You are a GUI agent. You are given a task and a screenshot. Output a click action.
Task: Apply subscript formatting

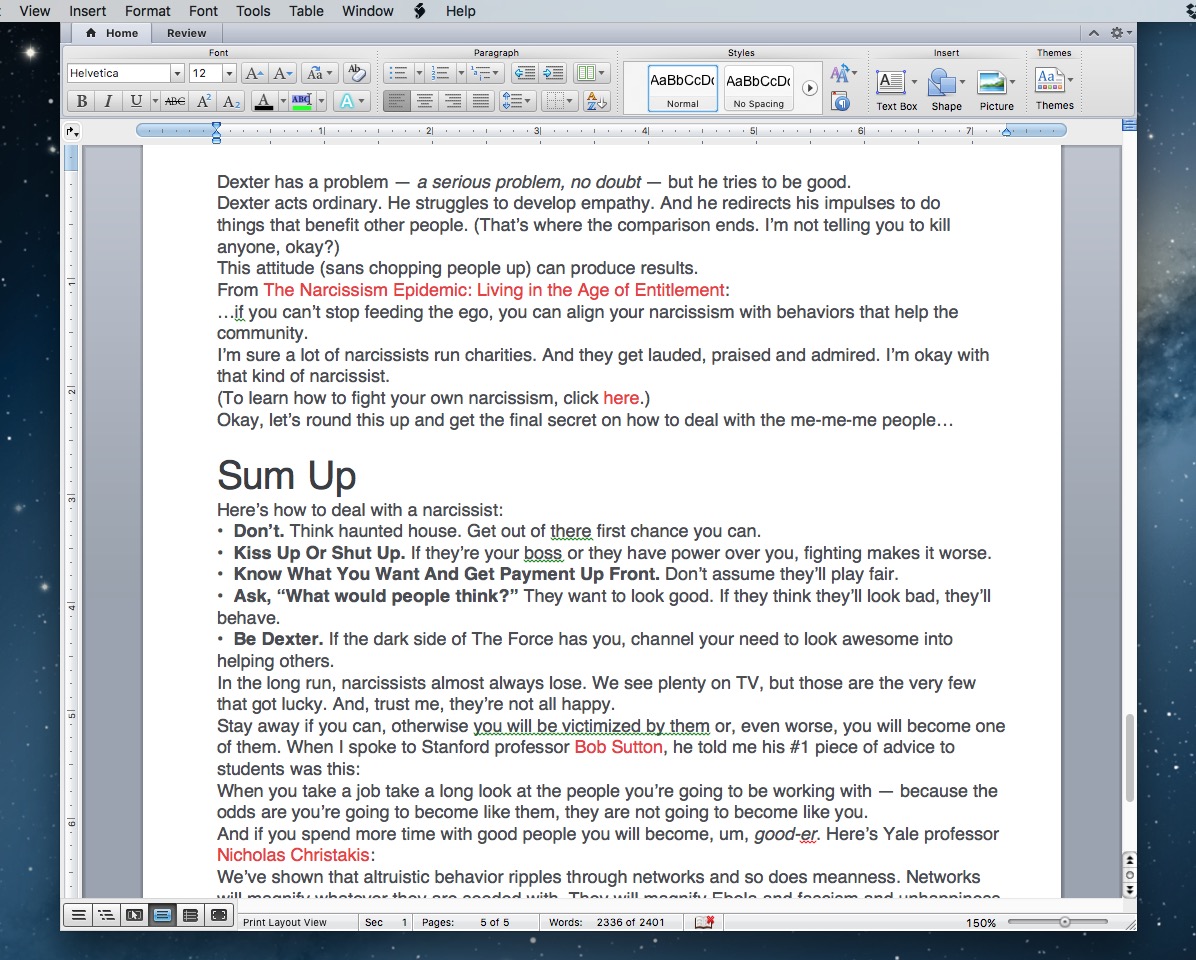231,101
